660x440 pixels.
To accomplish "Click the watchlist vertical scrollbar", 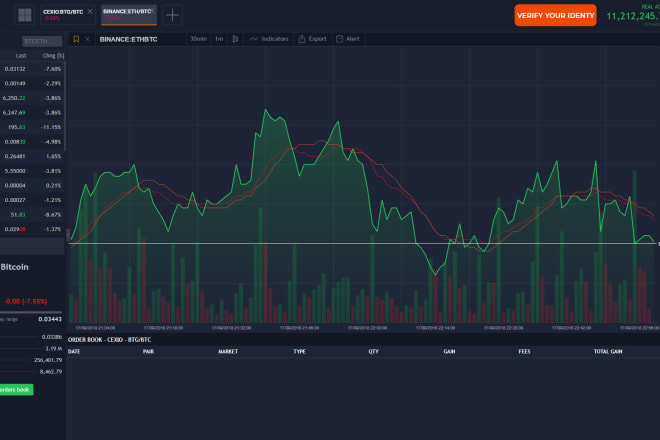I will [x=65, y=107].
